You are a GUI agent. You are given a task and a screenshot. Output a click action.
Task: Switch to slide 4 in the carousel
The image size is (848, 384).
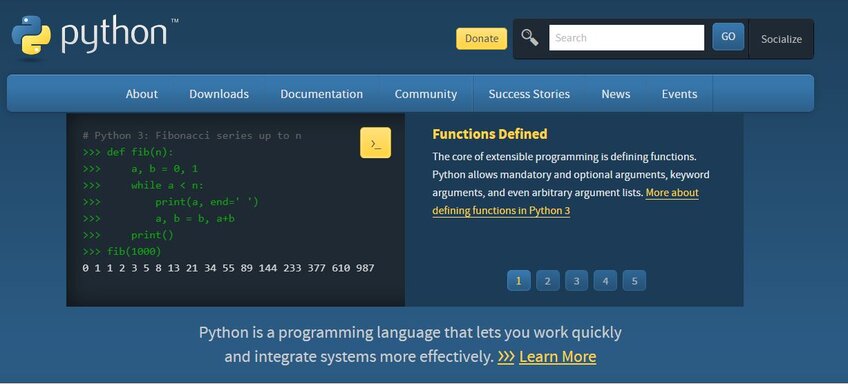pos(605,281)
